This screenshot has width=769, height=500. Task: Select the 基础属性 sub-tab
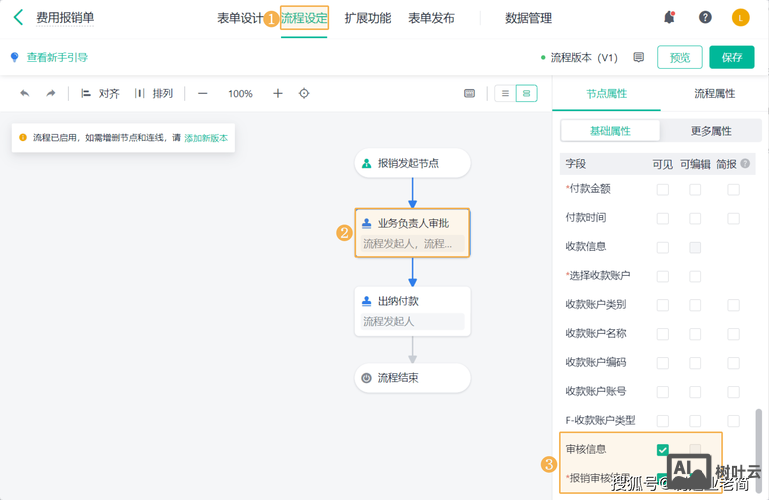[611, 131]
